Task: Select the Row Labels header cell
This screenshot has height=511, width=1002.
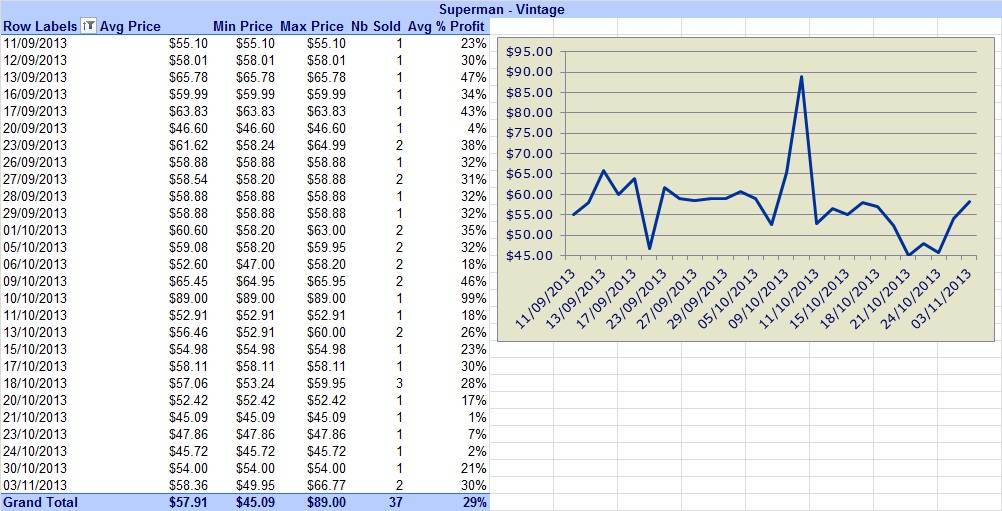Action: tap(41, 26)
